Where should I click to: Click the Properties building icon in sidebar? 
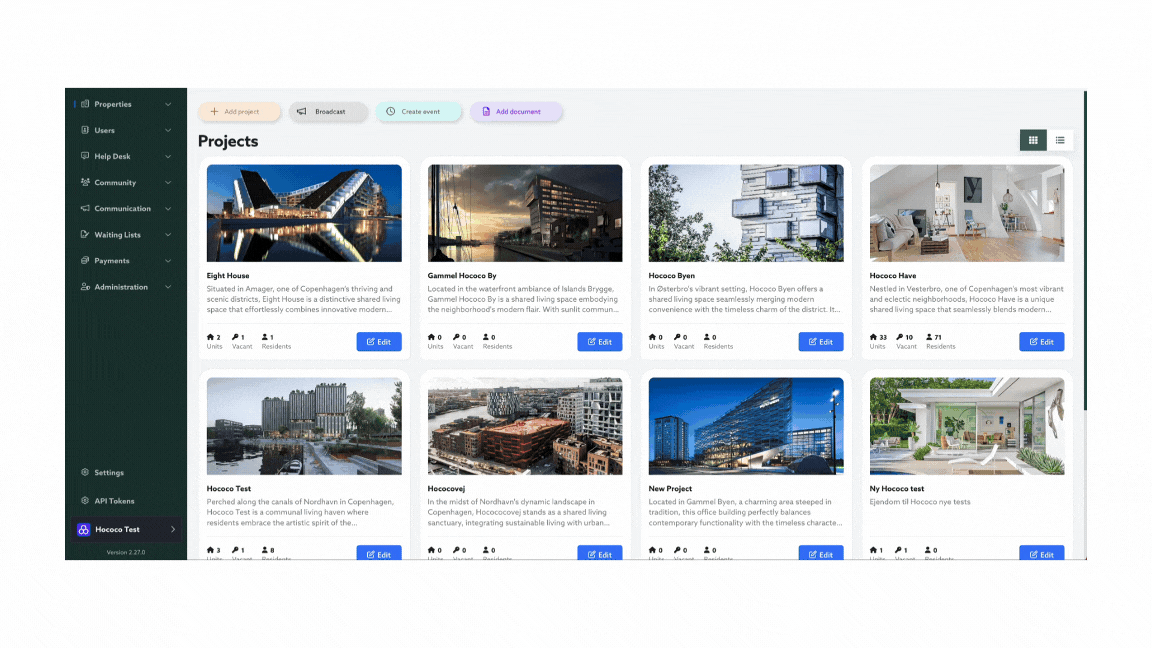tap(85, 104)
